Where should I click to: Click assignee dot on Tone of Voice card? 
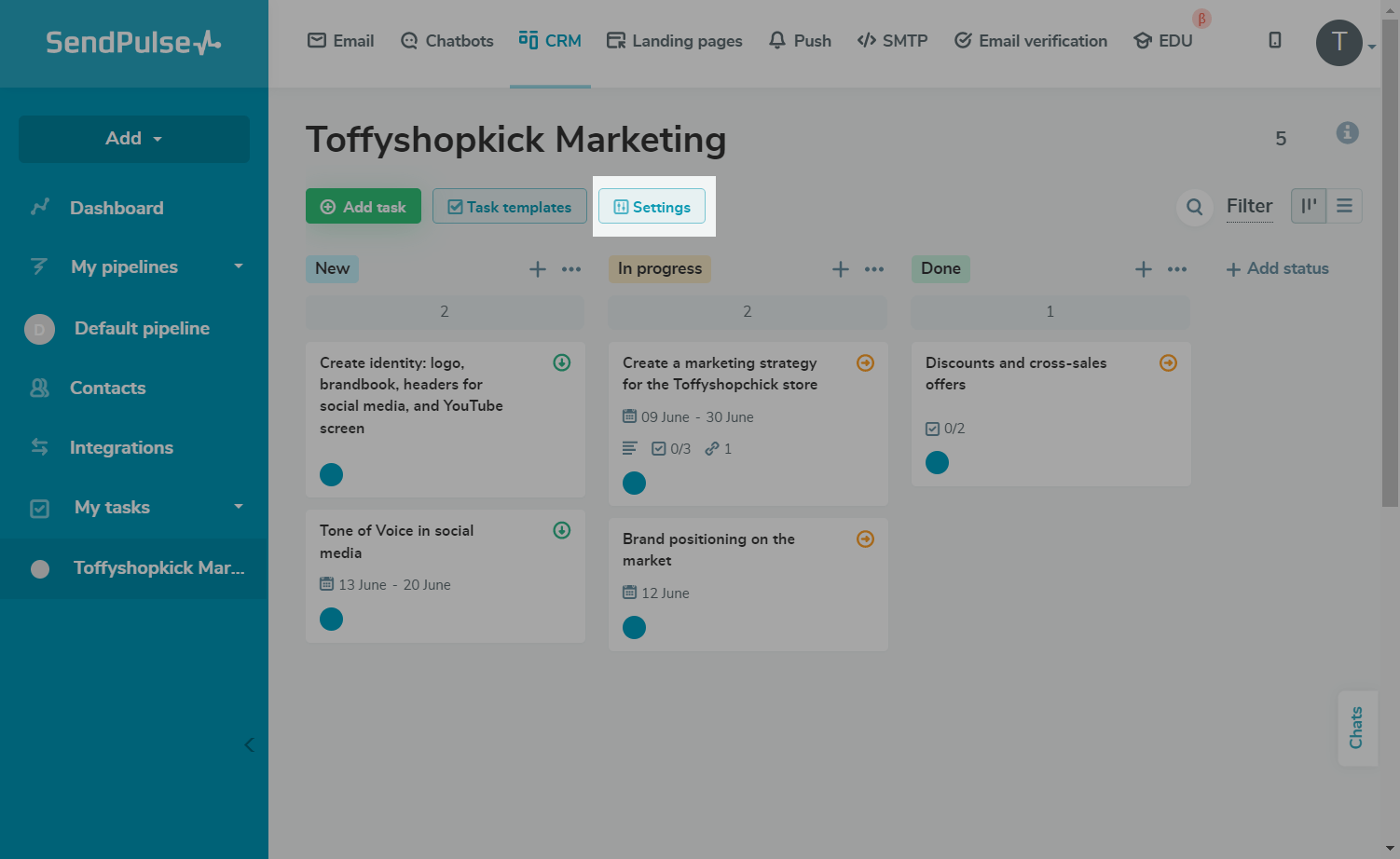click(331, 620)
